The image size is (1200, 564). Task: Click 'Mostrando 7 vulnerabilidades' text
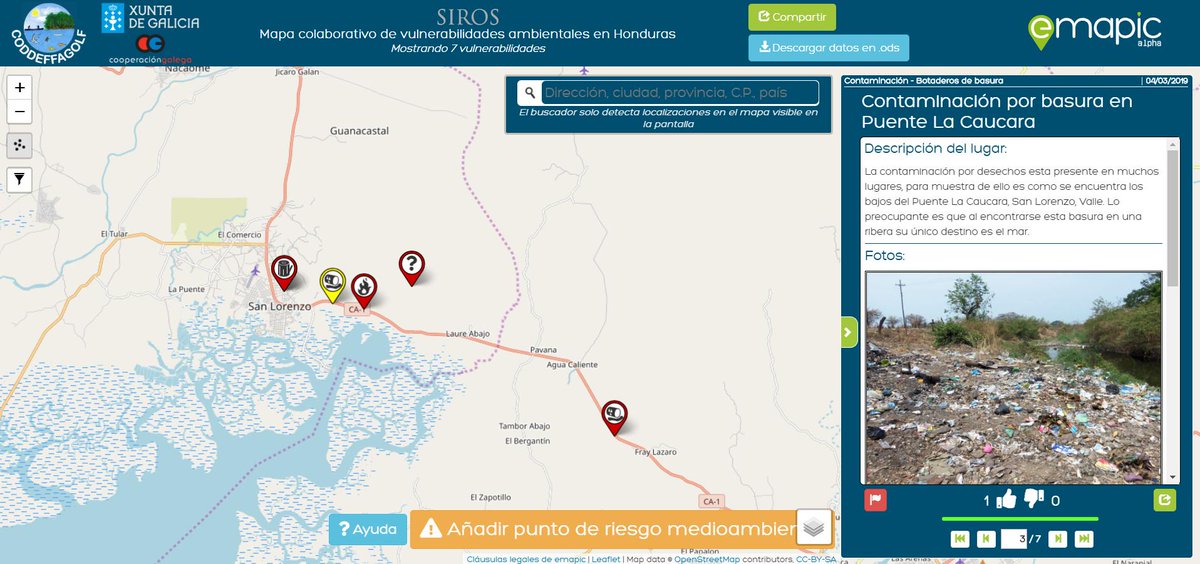[x=468, y=48]
